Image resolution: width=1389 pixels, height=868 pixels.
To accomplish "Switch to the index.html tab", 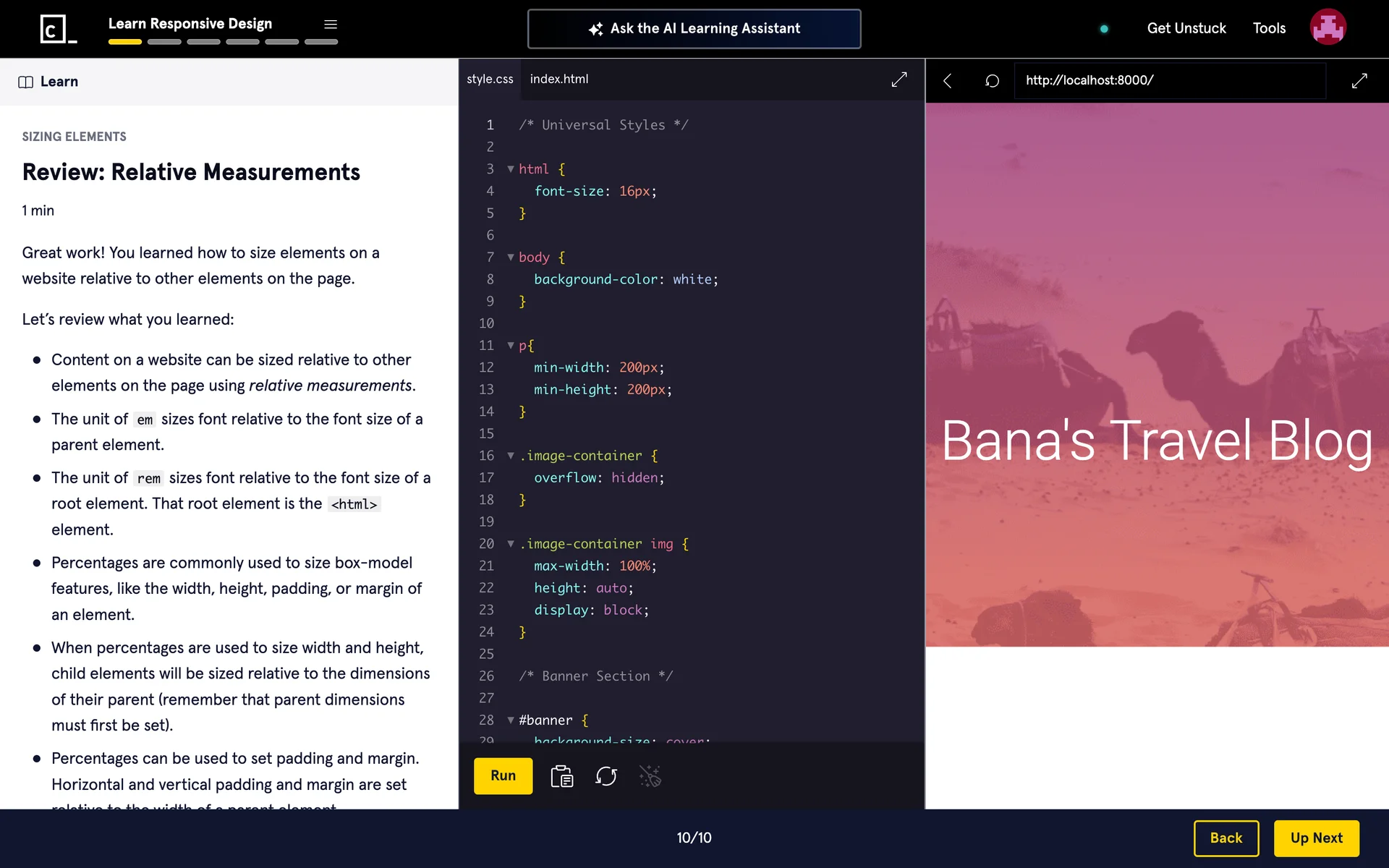I will tap(558, 79).
